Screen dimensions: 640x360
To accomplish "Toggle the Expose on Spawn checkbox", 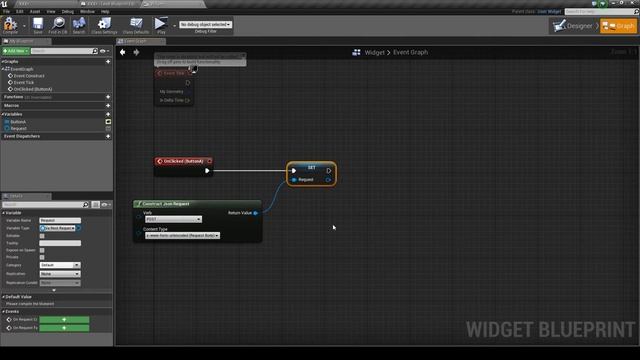I will (42, 250).
